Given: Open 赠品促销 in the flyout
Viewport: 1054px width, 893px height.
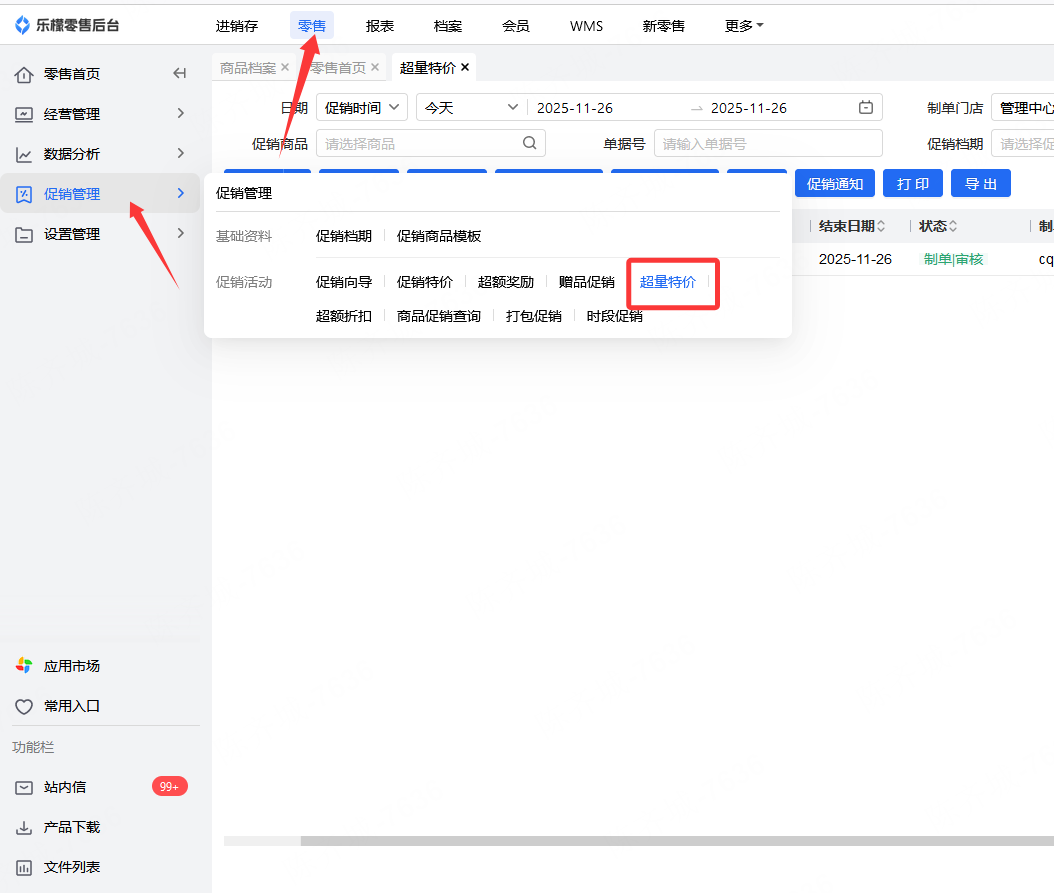Looking at the screenshot, I should click(x=587, y=282).
